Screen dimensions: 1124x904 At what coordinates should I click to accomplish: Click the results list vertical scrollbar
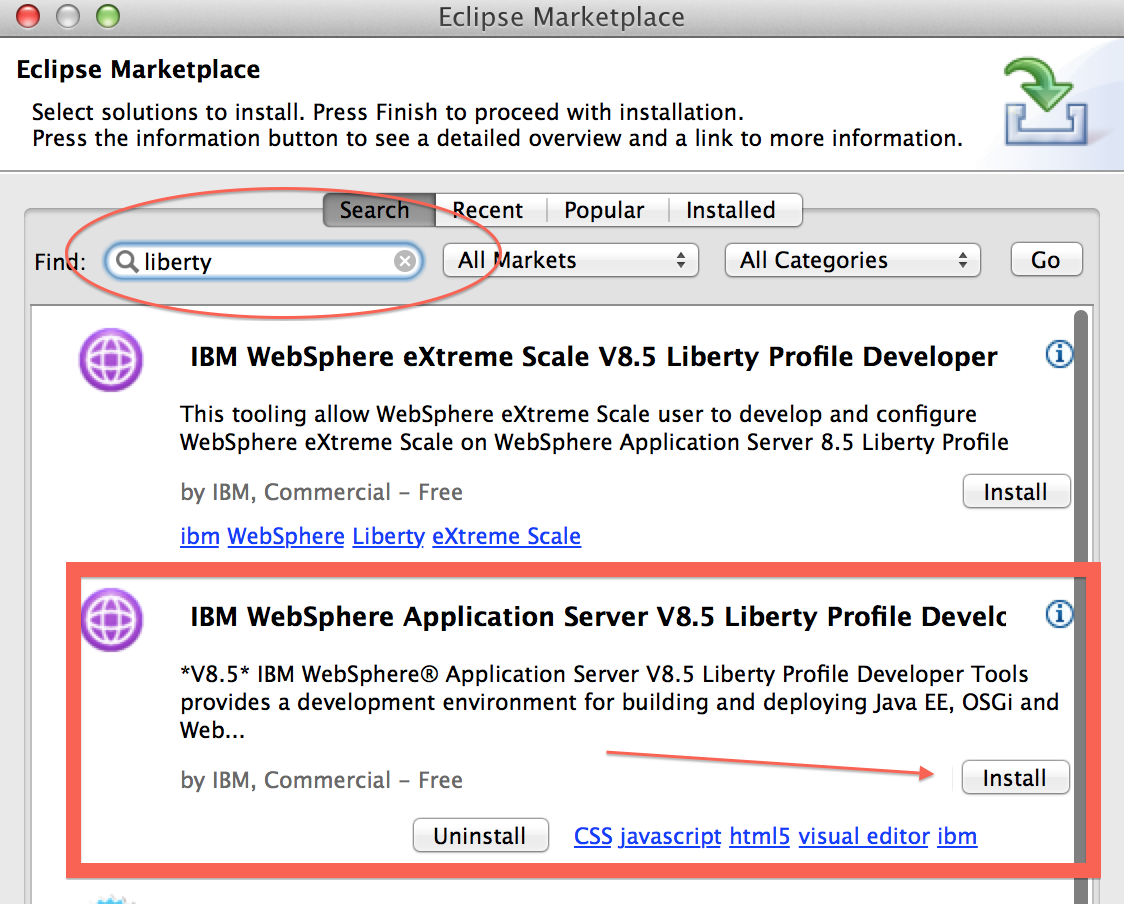(x=1081, y=606)
